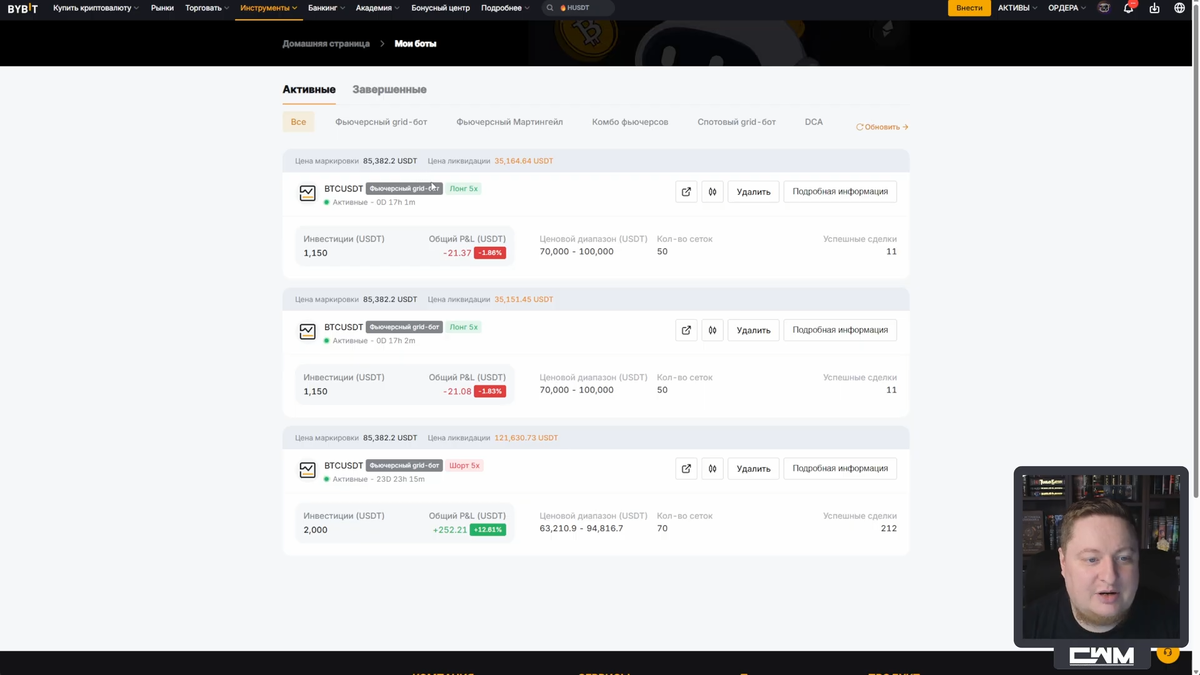Share the first BTCUSDT long bot
Viewport: 1200px width, 675px height.
point(686,191)
